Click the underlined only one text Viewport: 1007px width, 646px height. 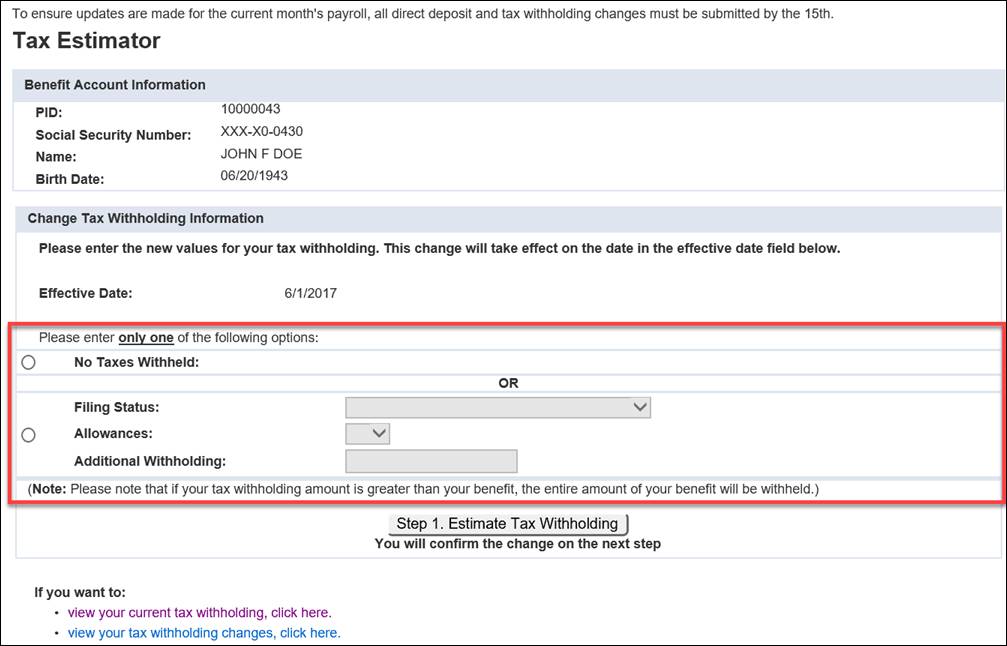coord(146,338)
